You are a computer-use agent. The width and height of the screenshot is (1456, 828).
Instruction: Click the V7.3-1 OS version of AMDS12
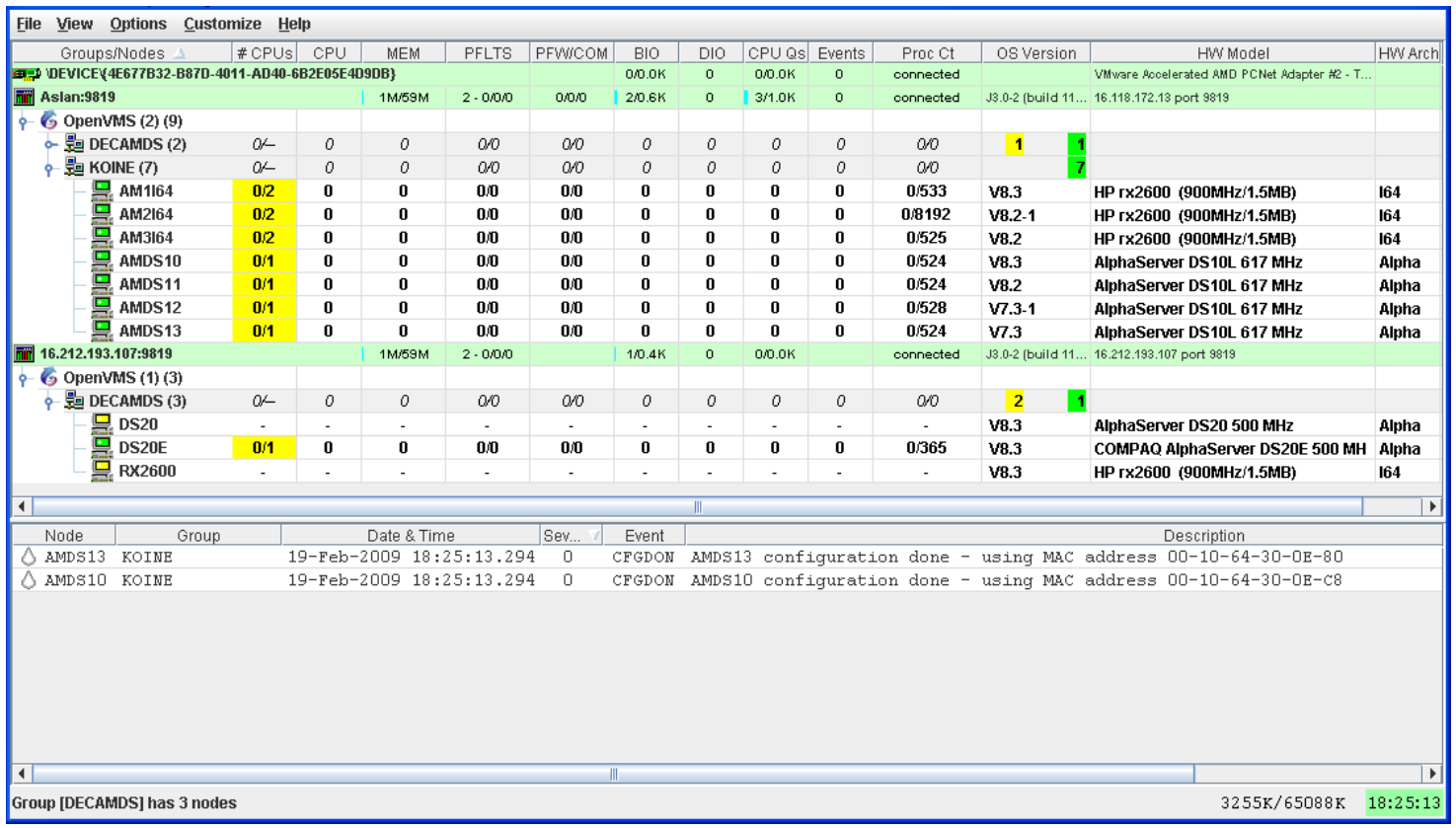coord(1012,308)
